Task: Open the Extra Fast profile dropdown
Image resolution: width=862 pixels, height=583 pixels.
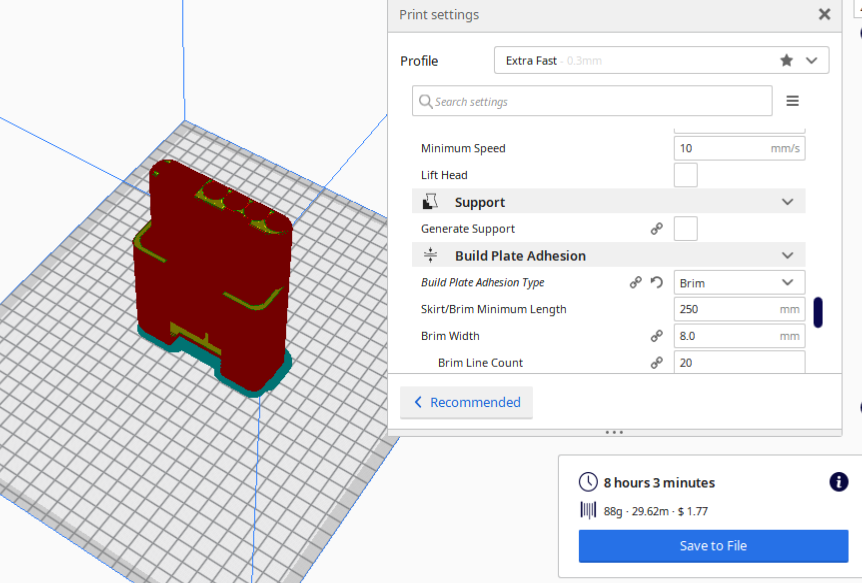Action: (x=661, y=60)
